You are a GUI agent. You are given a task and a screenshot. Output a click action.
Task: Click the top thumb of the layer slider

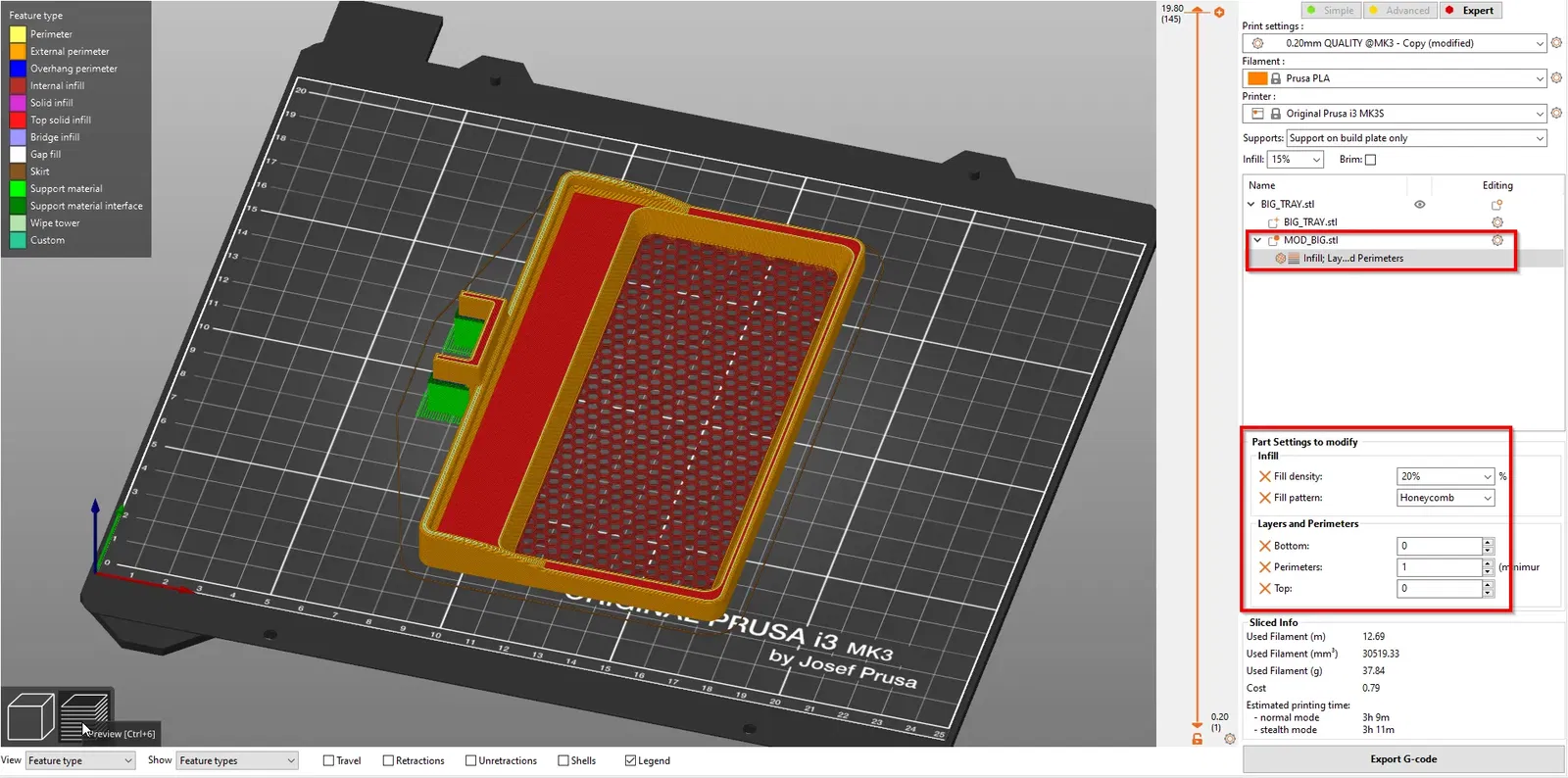1197,11
